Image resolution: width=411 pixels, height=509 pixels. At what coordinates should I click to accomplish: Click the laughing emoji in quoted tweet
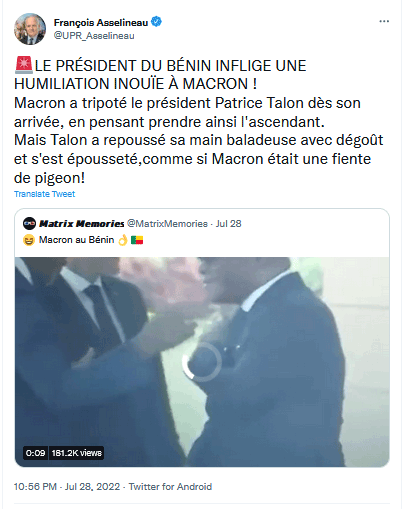(29, 240)
